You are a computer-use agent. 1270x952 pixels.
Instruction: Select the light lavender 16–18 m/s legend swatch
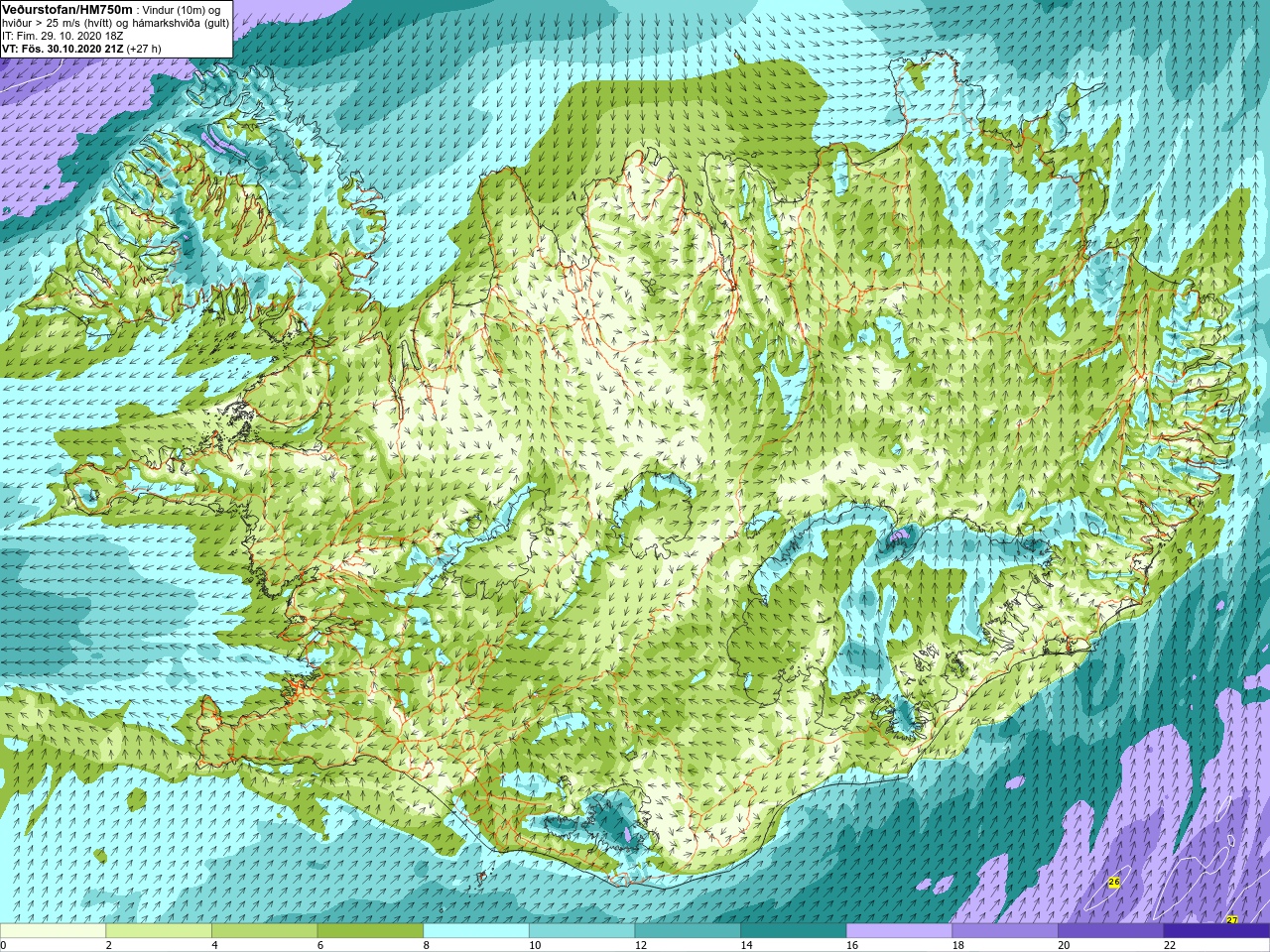point(899,931)
